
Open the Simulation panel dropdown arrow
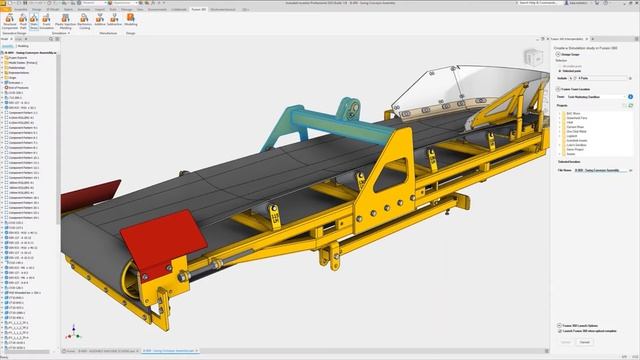[x=69, y=33]
